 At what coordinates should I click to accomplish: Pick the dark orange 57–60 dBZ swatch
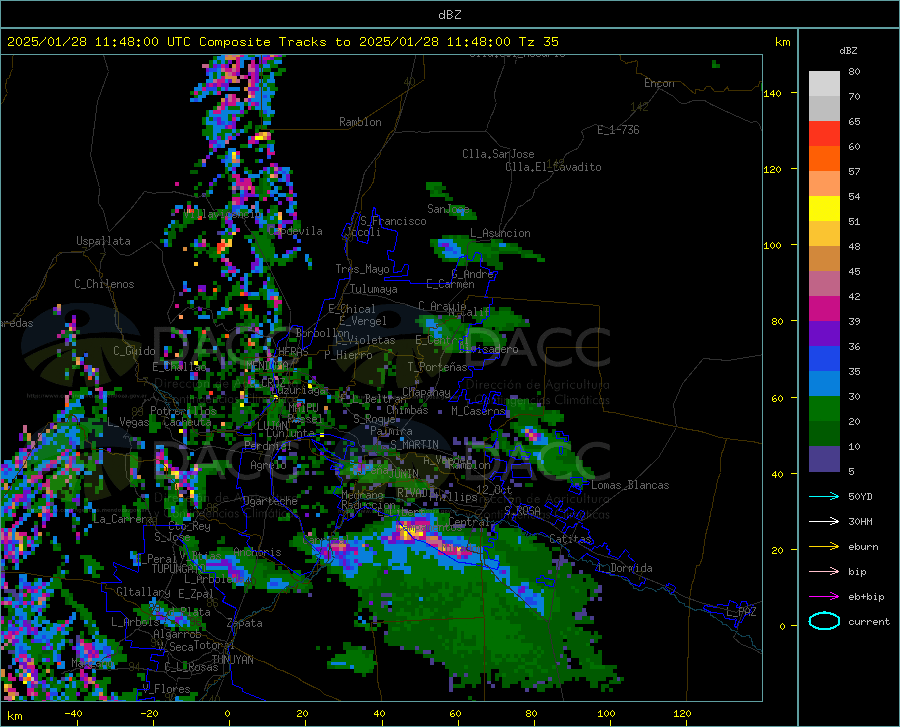tap(824, 159)
